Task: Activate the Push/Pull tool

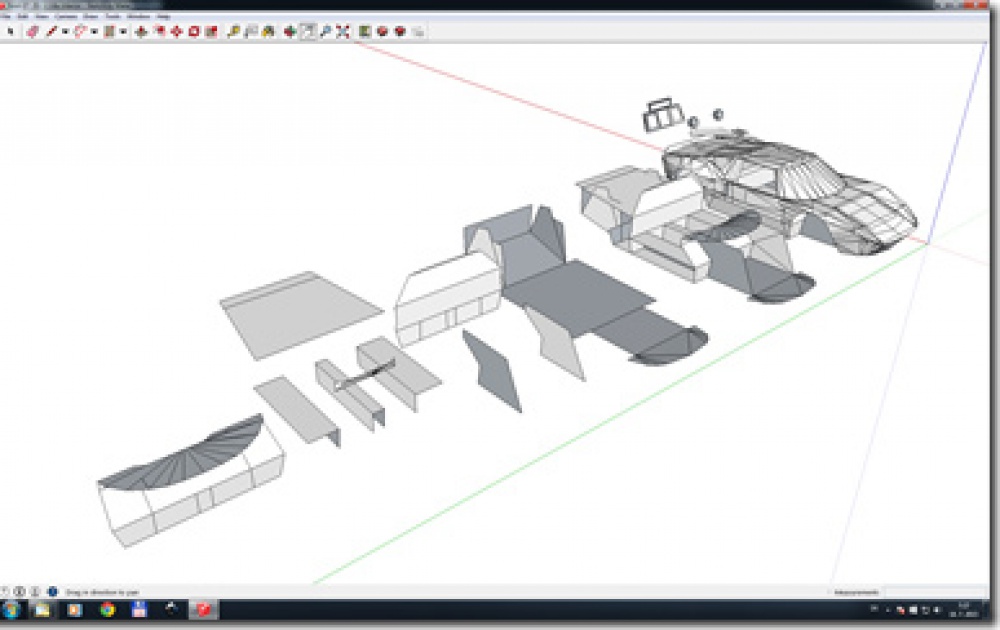Action: 141,31
